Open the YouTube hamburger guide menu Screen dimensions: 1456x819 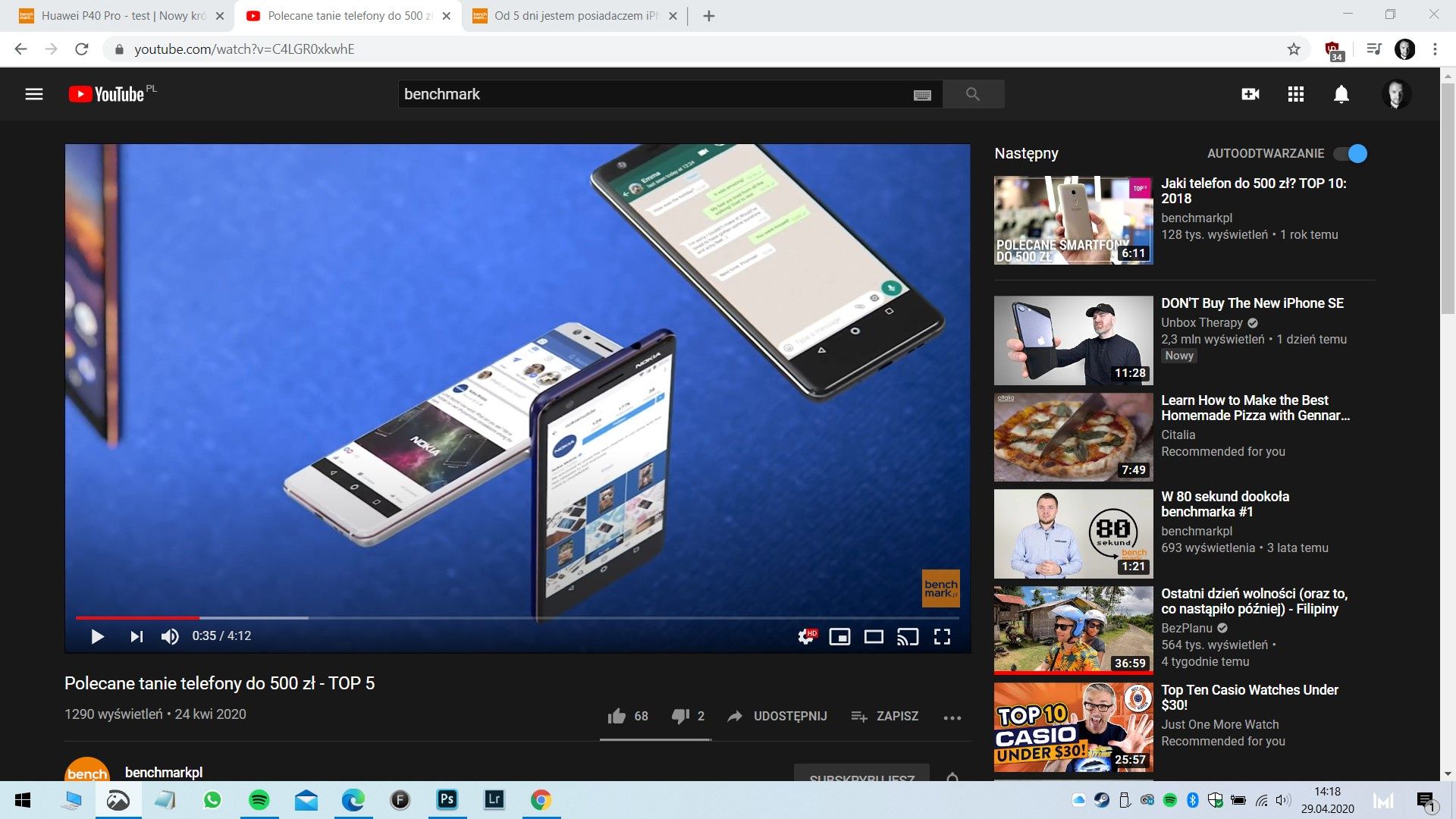34,94
